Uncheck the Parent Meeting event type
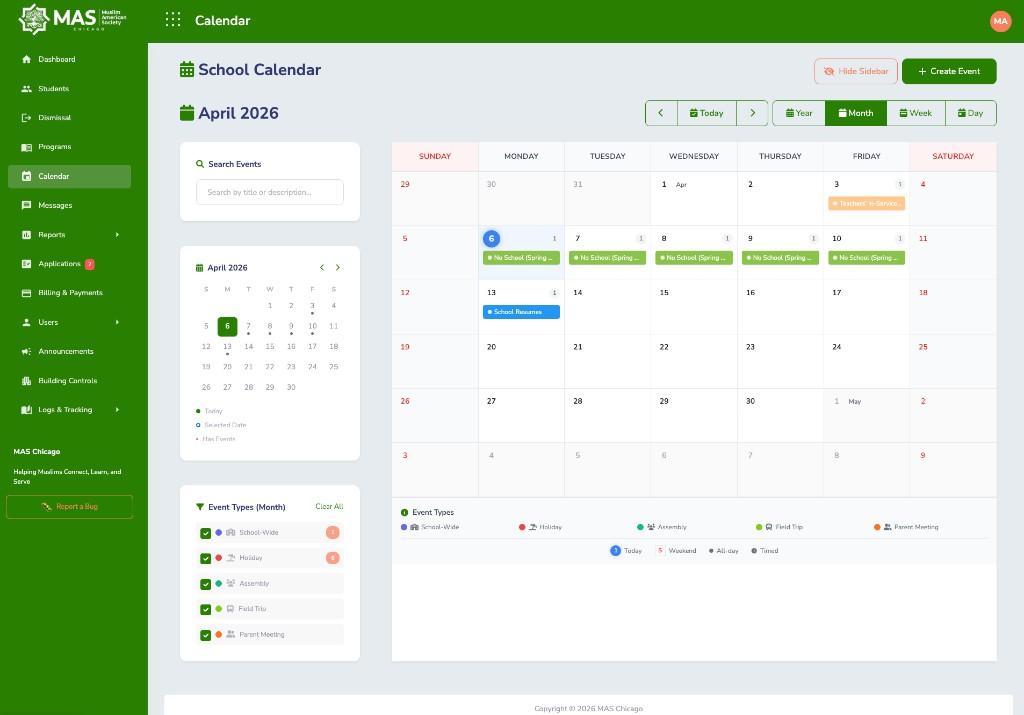1024x715 pixels. pyautogui.click(x=206, y=634)
